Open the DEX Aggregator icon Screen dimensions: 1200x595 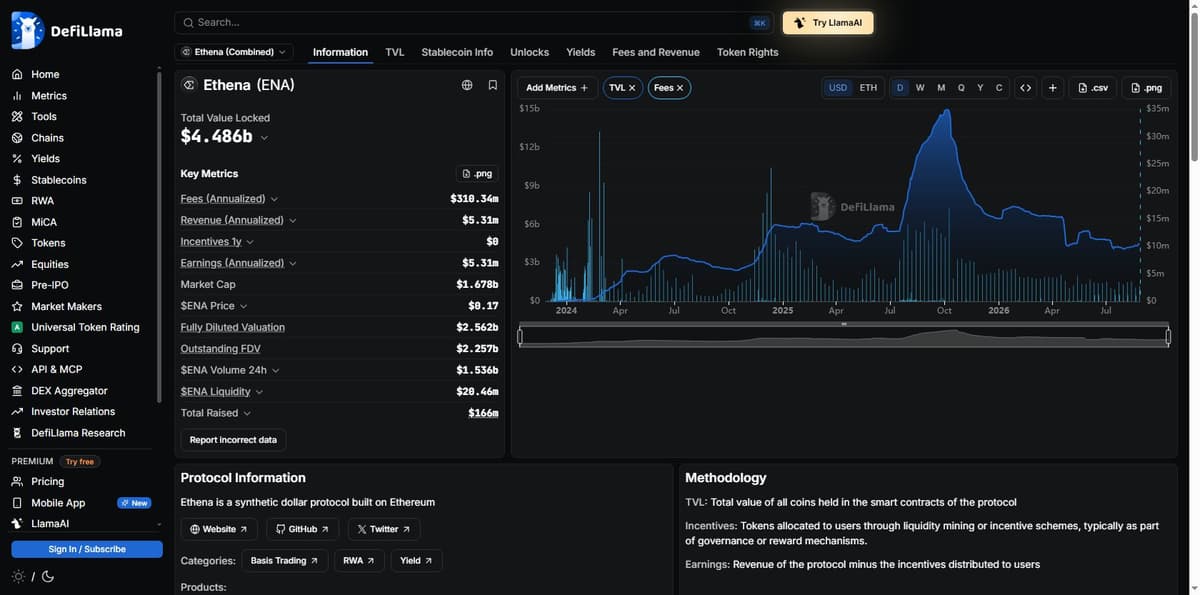point(17,391)
